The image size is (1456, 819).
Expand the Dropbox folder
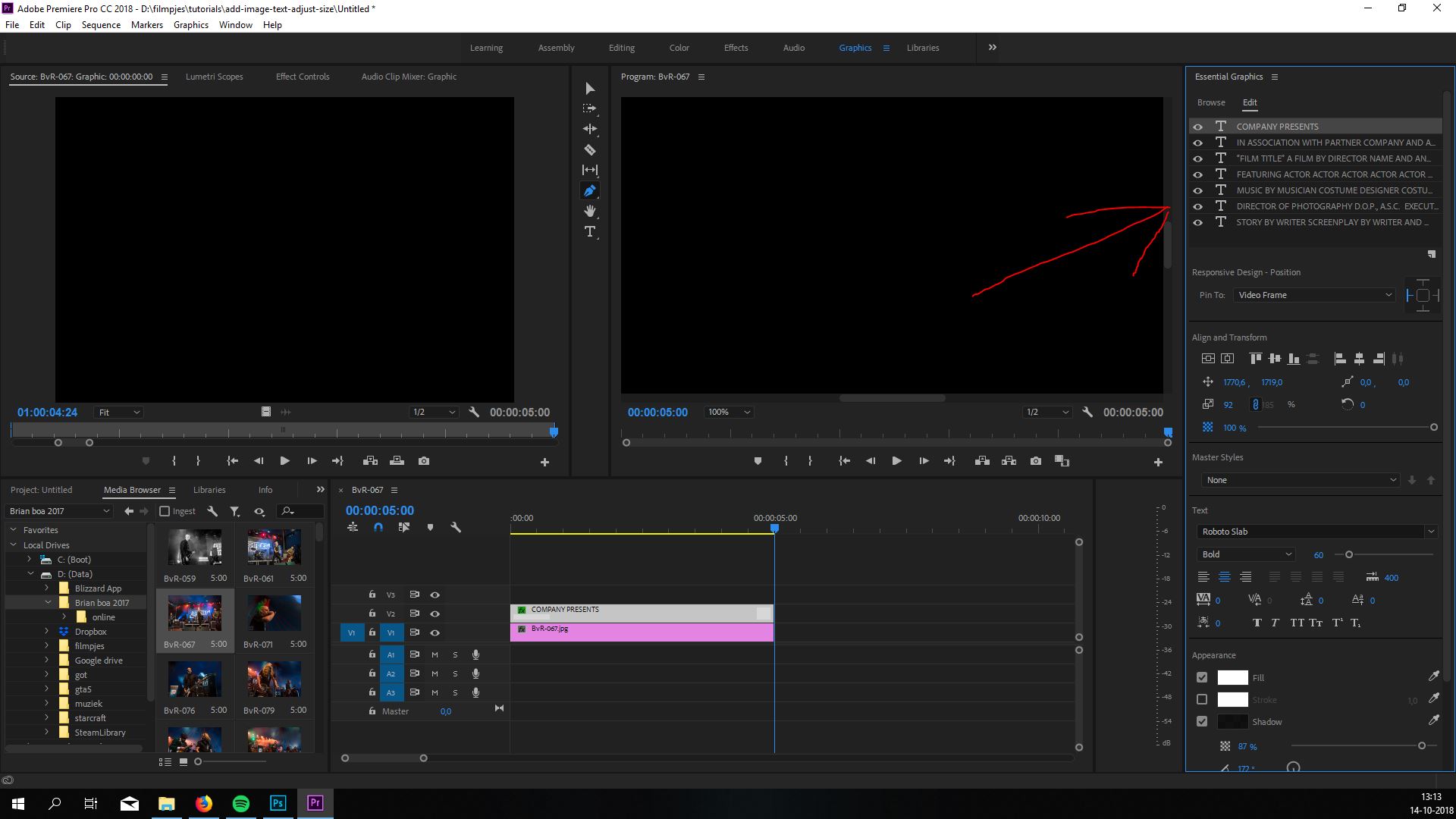click(46, 631)
